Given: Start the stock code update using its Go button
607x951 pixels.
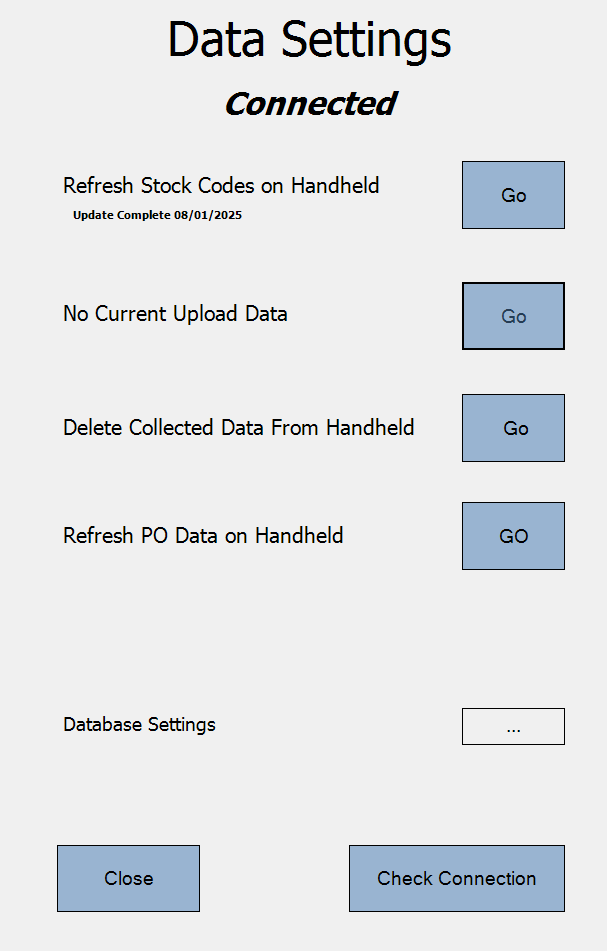Looking at the screenshot, I should [x=513, y=195].
